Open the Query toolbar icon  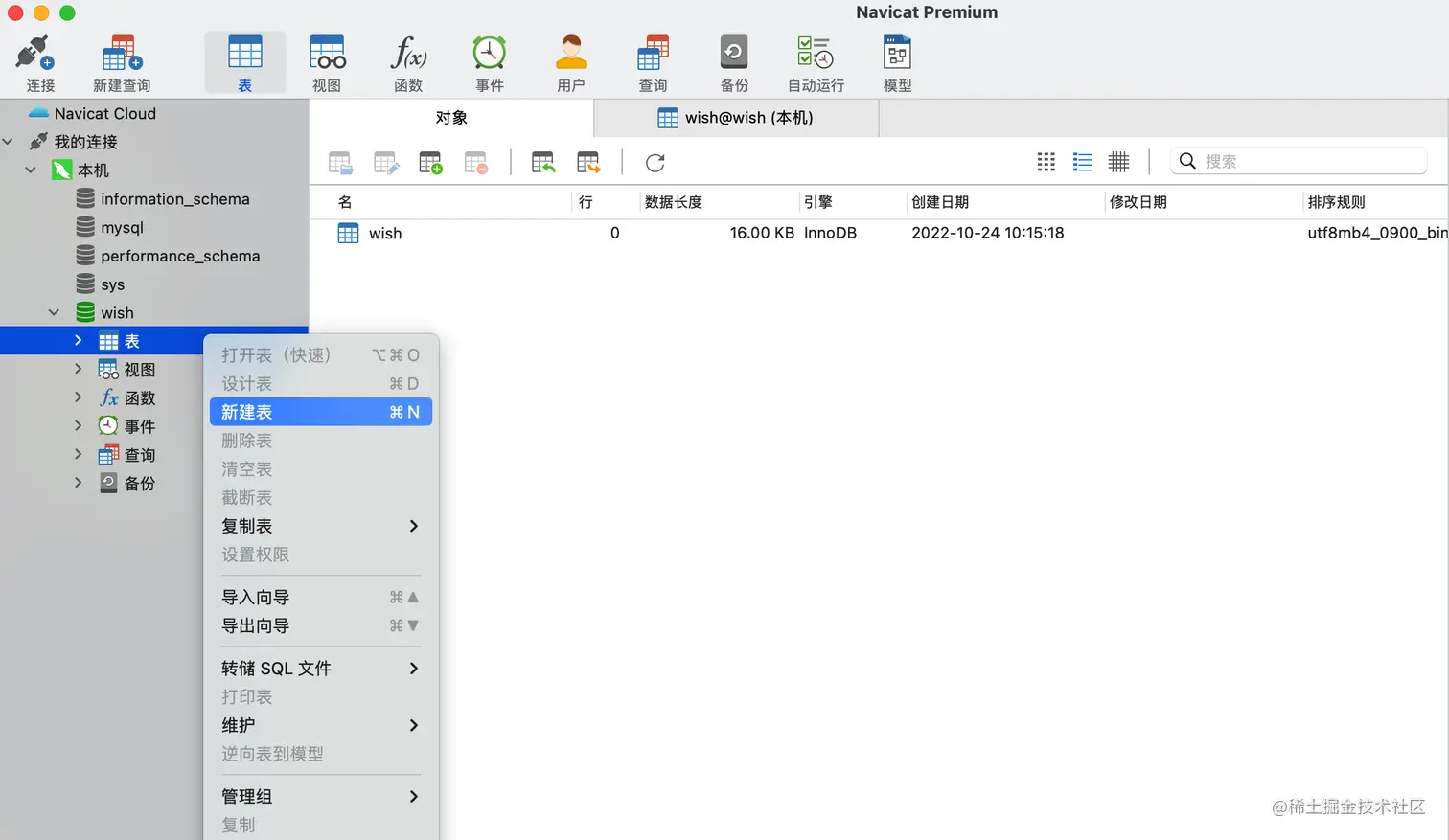(x=653, y=63)
